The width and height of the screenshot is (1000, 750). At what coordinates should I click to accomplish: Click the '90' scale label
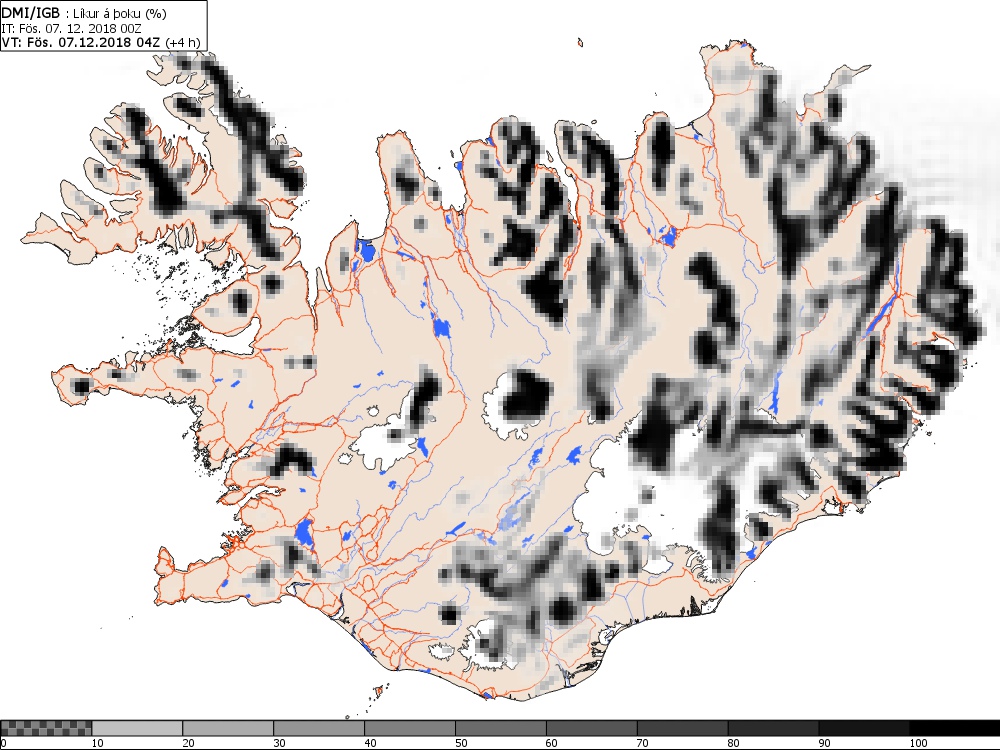coord(825,743)
